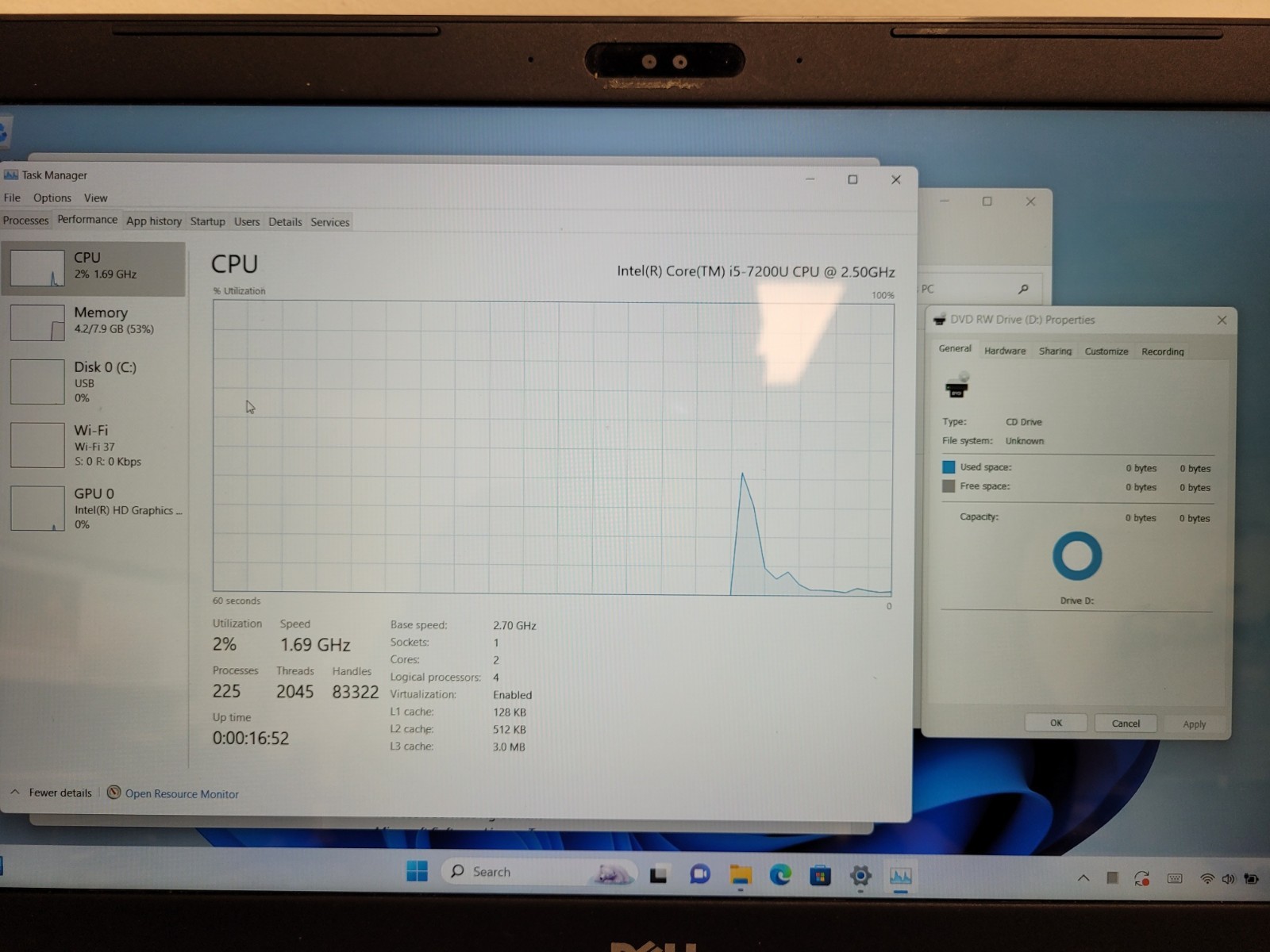This screenshot has width=1270, height=952.
Task: Collapse with Fewer details chevron
Action: (15, 792)
